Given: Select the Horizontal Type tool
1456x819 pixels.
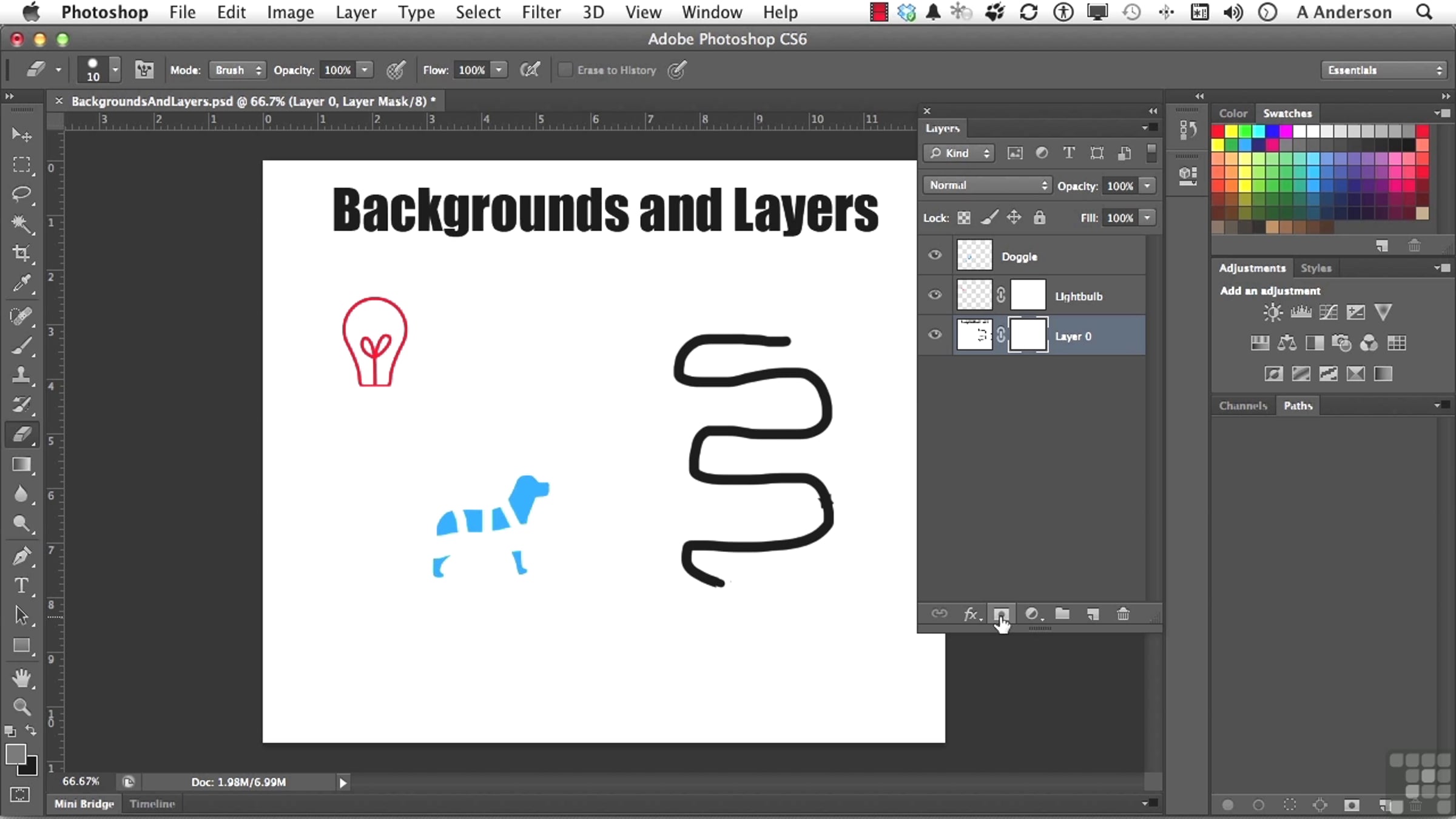Looking at the screenshot, I should [21, 585].
